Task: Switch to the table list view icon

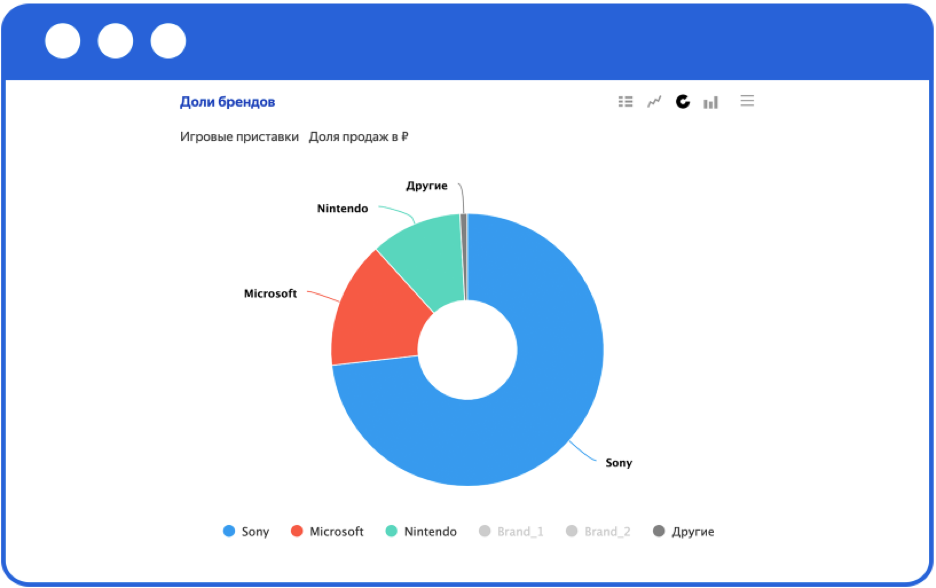Action: point(625,101)
